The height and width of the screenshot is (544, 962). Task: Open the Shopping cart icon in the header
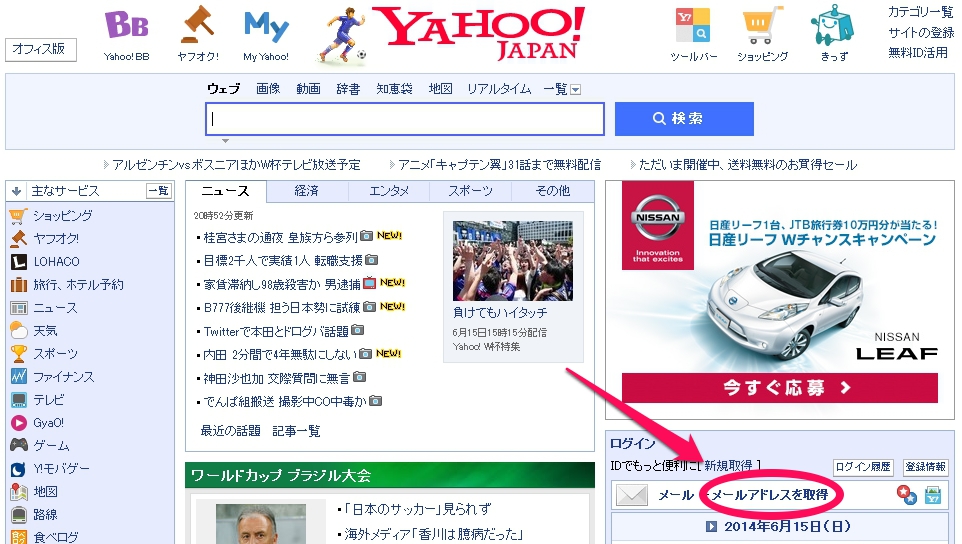763,26
